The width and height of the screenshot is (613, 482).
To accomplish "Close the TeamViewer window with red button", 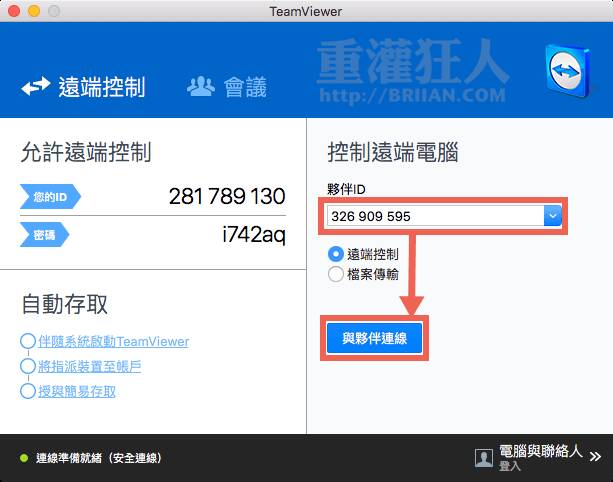I will pos(14,11).
